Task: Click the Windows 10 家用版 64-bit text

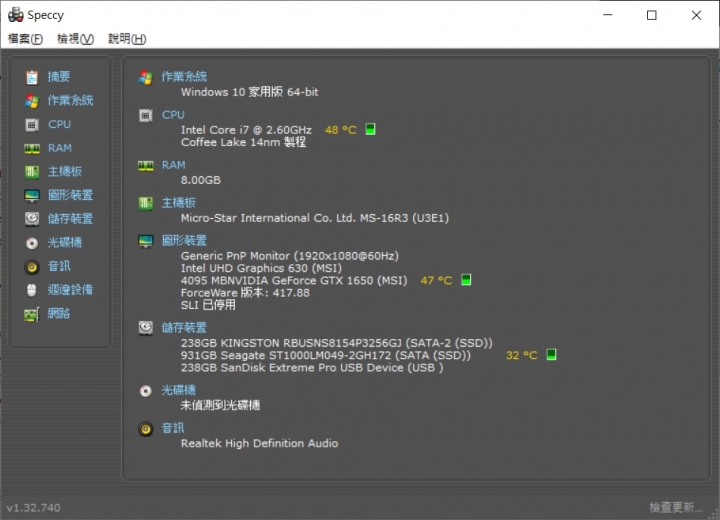Action: coord(249,92)
